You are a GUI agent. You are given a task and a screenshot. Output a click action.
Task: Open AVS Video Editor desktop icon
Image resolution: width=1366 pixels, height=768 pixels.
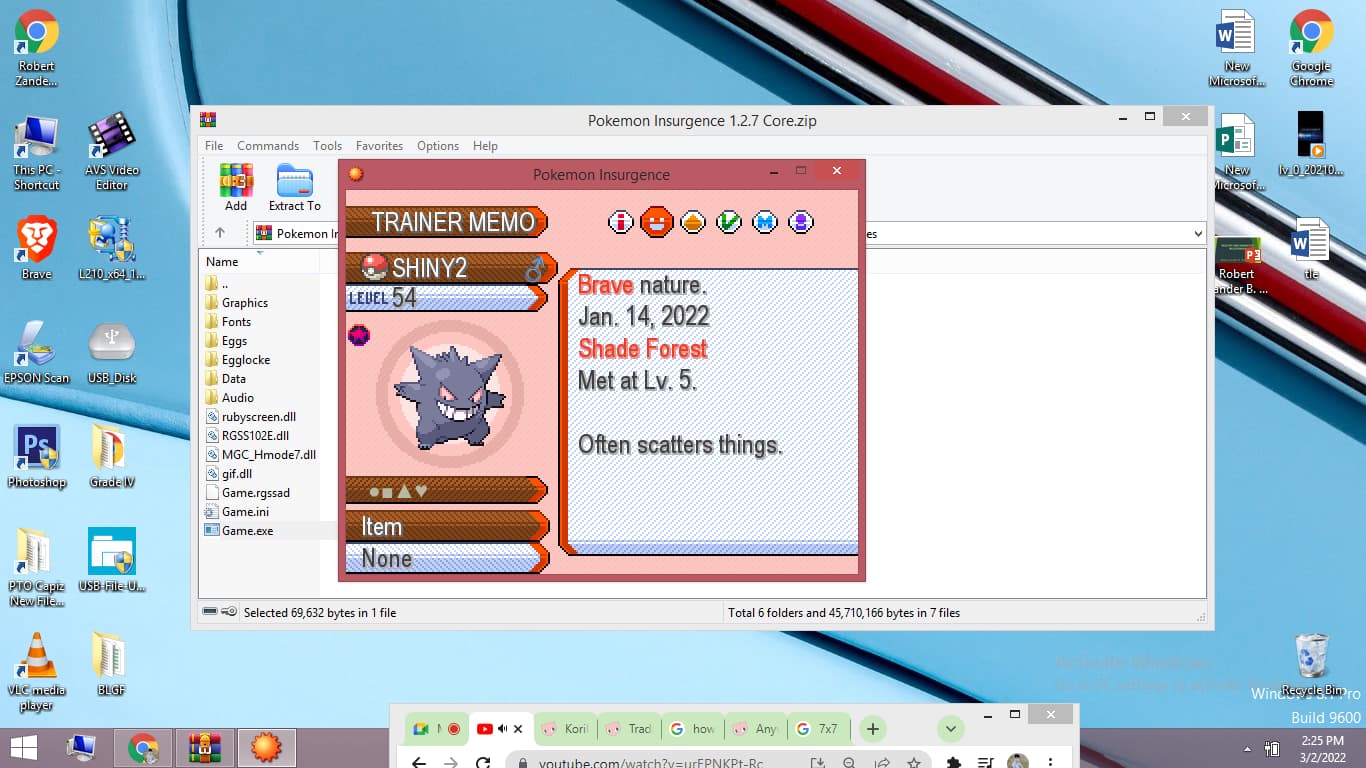(112, 153)
